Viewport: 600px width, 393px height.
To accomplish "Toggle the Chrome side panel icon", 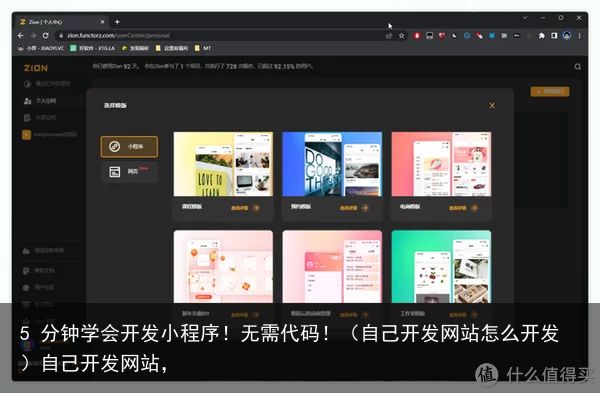I will pyautogui.click(x=554, y=36).
